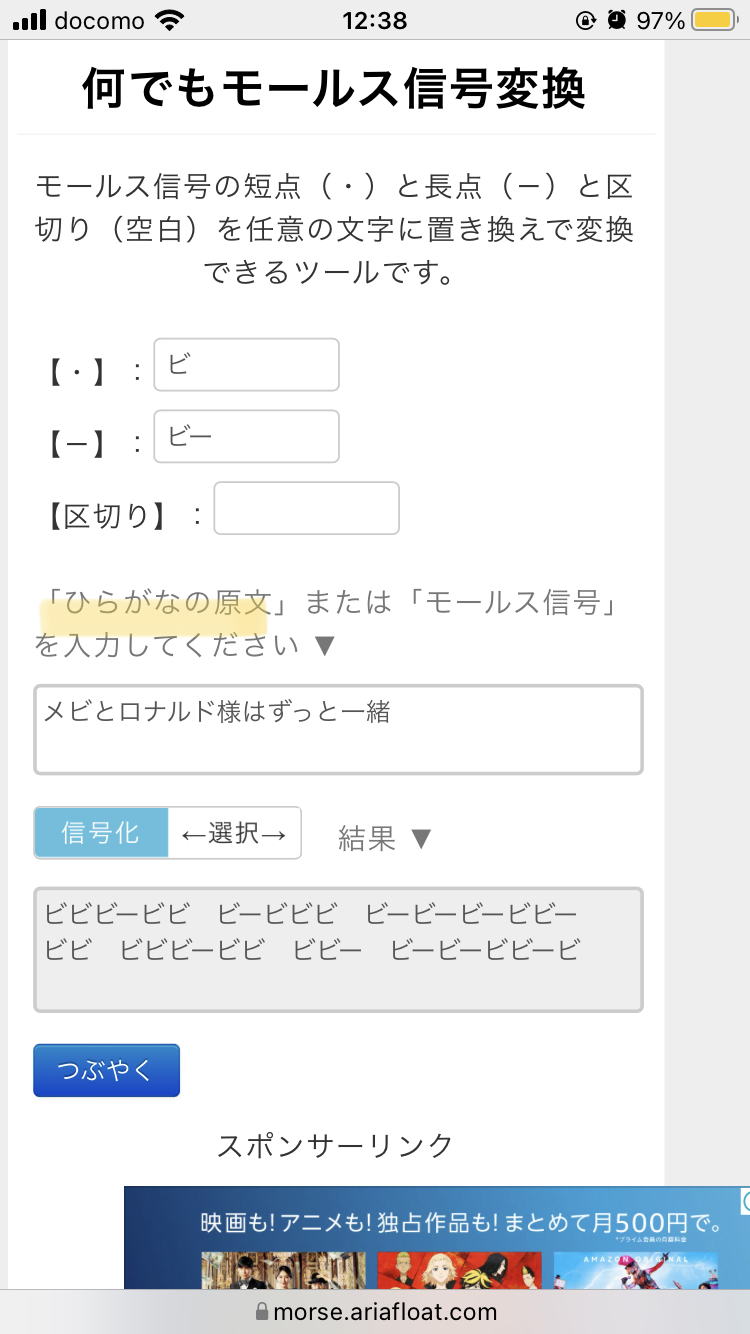Click the ▼ arrow next to 結果
This screenshot has width=750, height=1334.
click(x=421, y=838)
